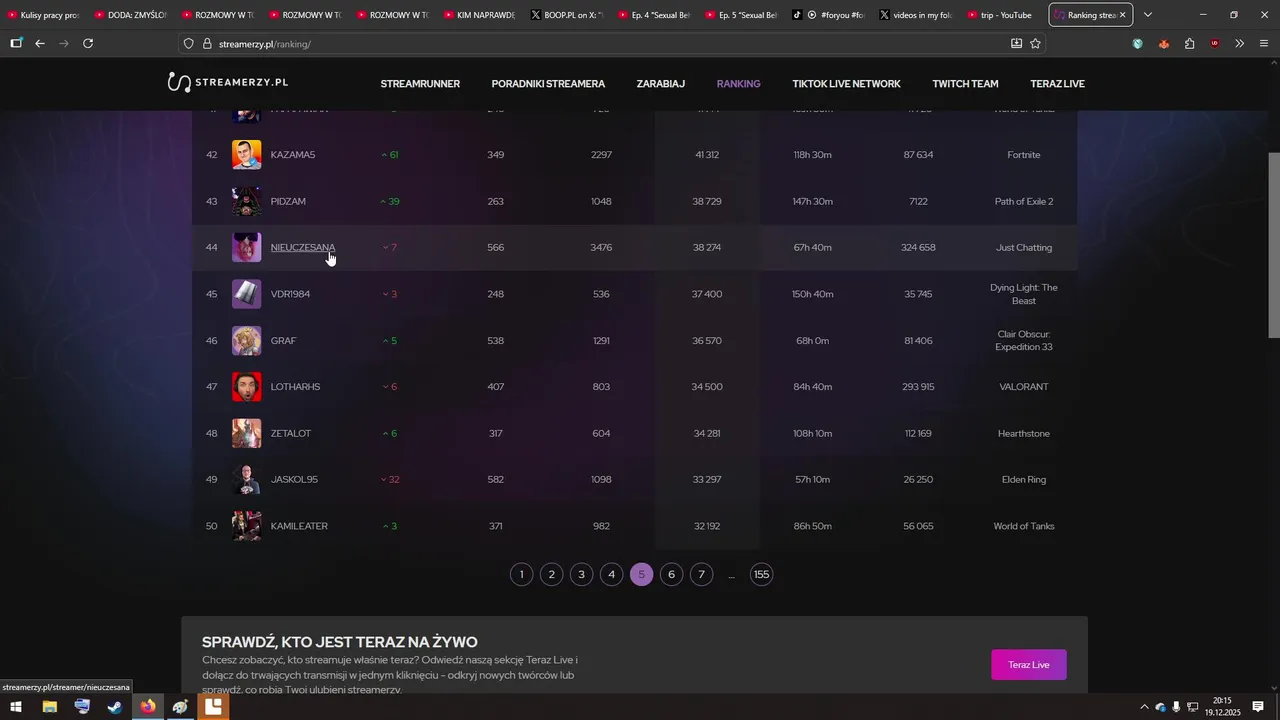Open the ZETALOT streamer link

(291, 434)
